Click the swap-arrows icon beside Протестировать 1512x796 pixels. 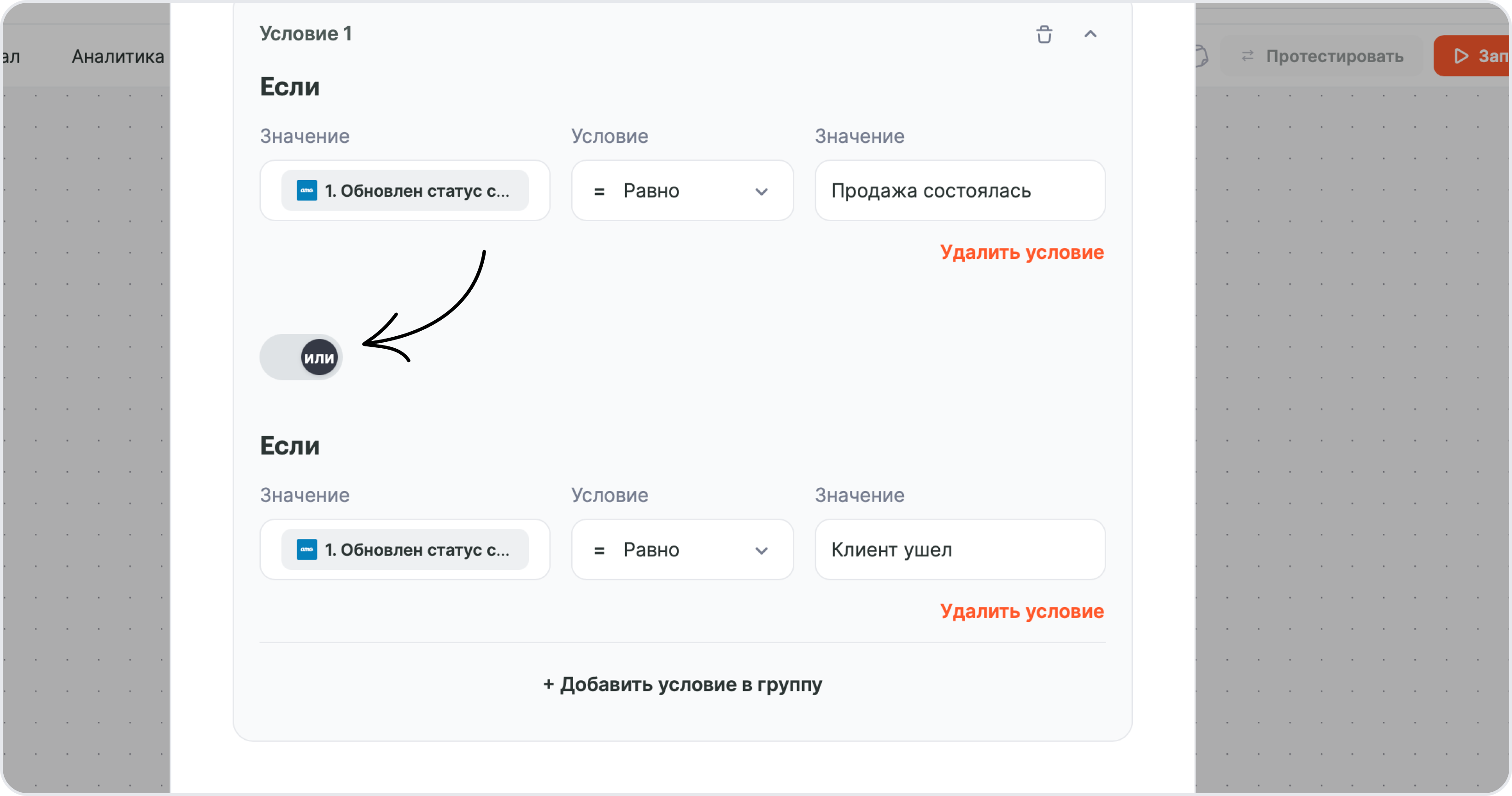[x=1247, y=56]
